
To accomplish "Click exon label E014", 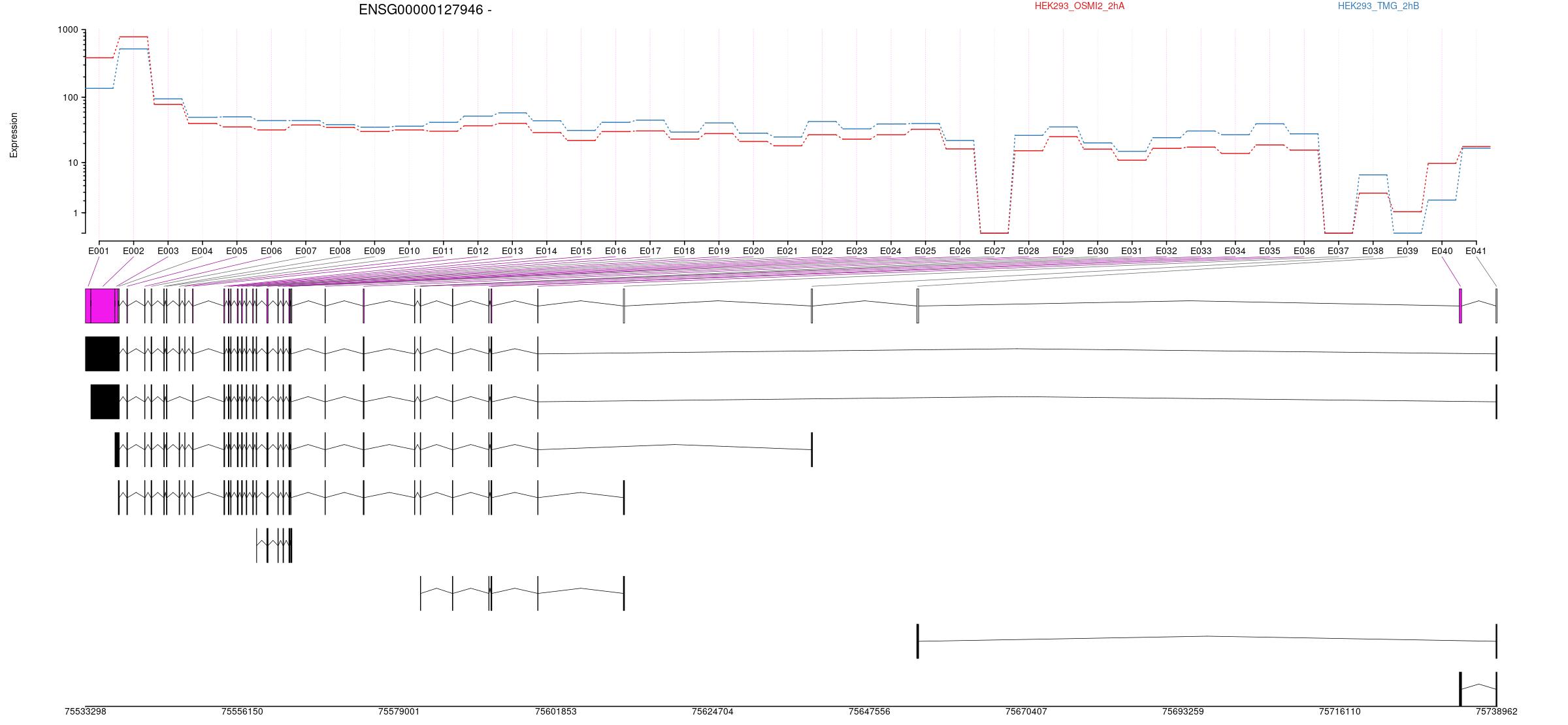I will (546, 251).
